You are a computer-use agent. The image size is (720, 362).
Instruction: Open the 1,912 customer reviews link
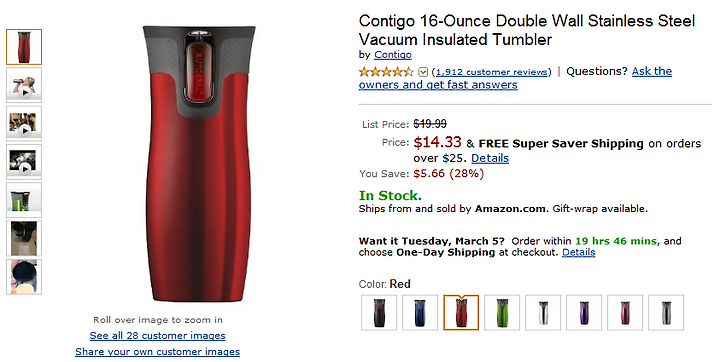tap(491, 72)
